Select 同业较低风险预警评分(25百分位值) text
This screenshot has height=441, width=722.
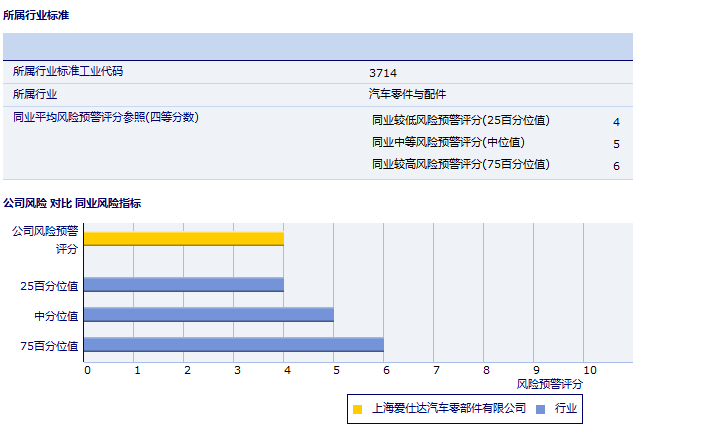[461, 121]
